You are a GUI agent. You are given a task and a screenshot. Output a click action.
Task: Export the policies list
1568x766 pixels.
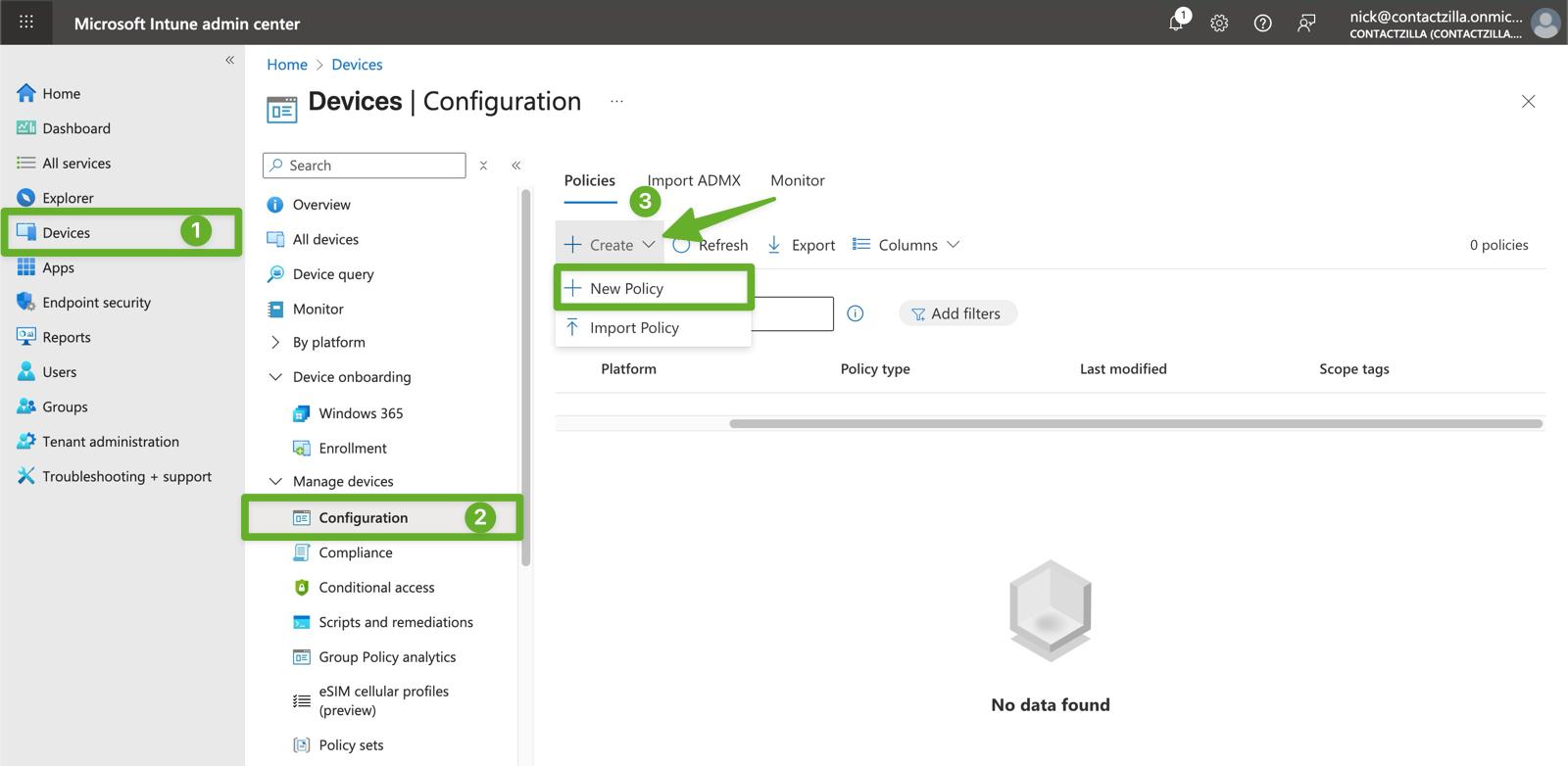(801, 245)
